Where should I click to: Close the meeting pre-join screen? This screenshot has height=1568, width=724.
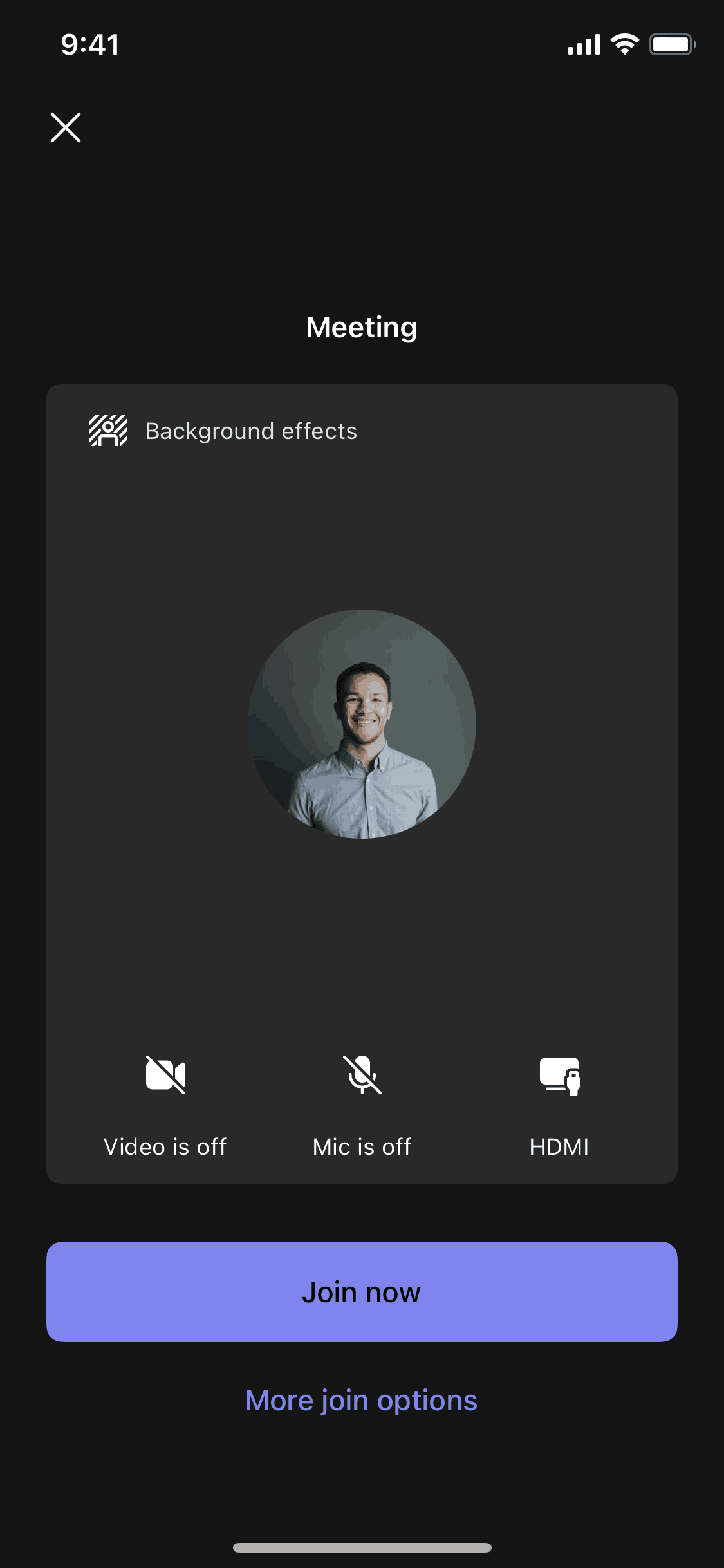(x=66, y=127)
